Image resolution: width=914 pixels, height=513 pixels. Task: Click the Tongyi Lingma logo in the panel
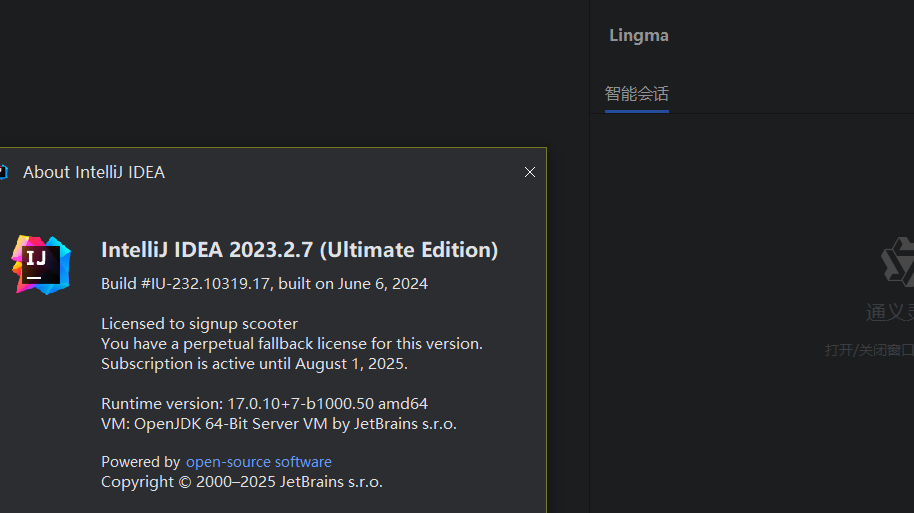898,260
